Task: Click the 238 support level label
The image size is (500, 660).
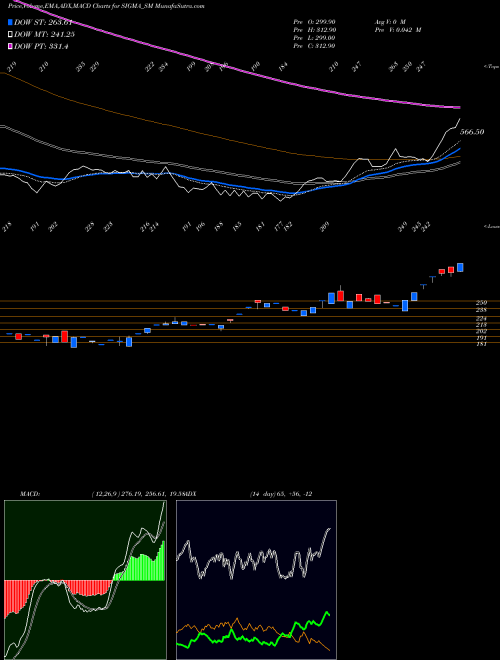Action: (x=481, y=310)
